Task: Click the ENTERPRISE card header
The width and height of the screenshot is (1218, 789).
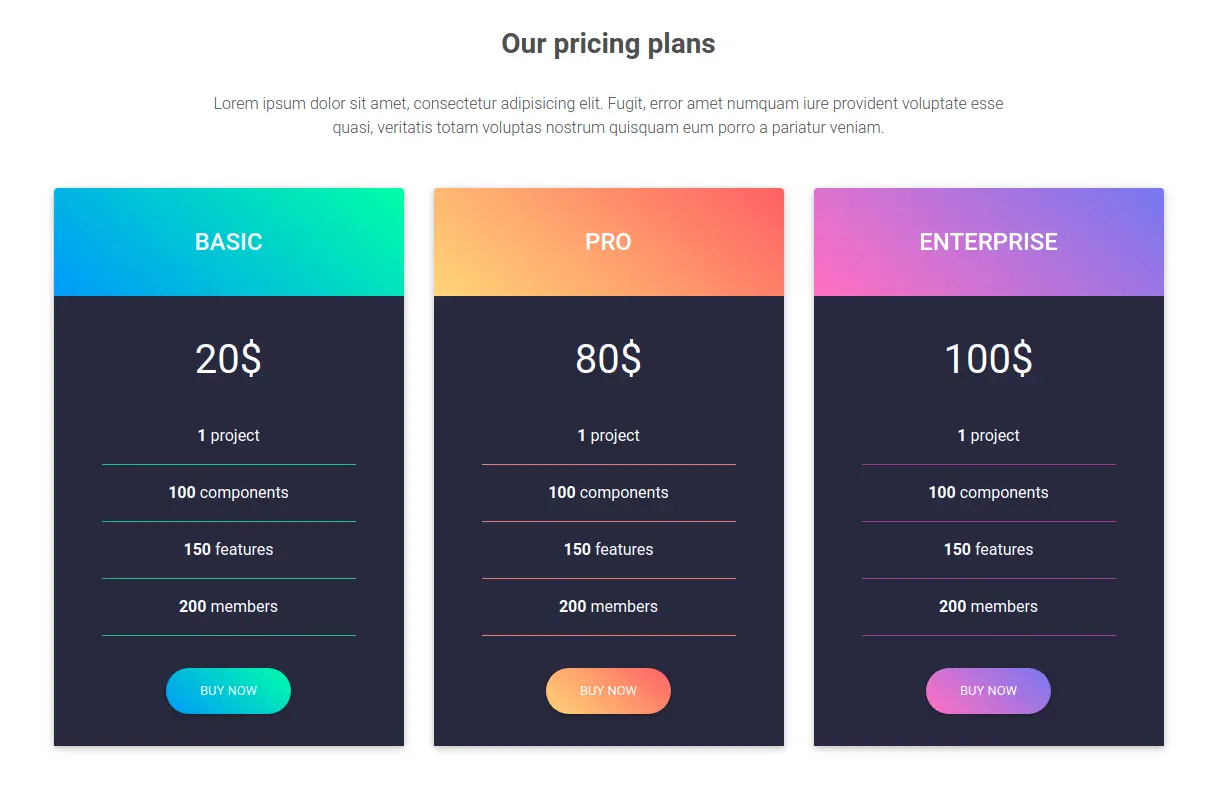Action: [988, 242]
